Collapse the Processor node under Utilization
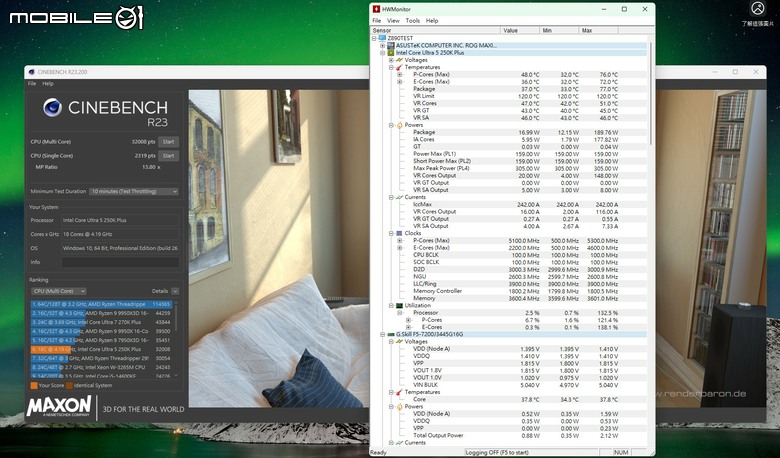The width and height of the screenshot is (780, 458). click(x=399, y=313)
